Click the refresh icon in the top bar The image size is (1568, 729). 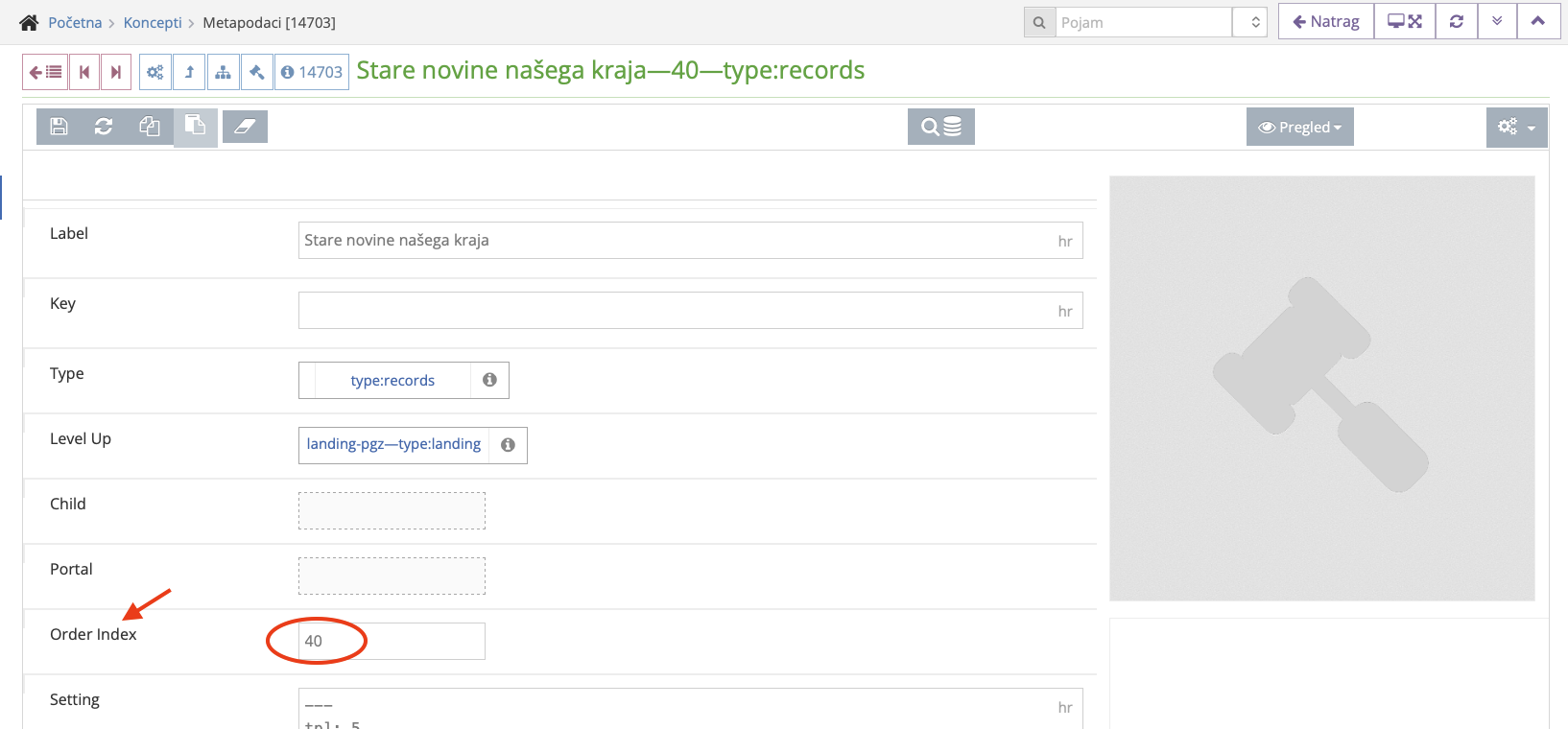(x=1457, y=21)
